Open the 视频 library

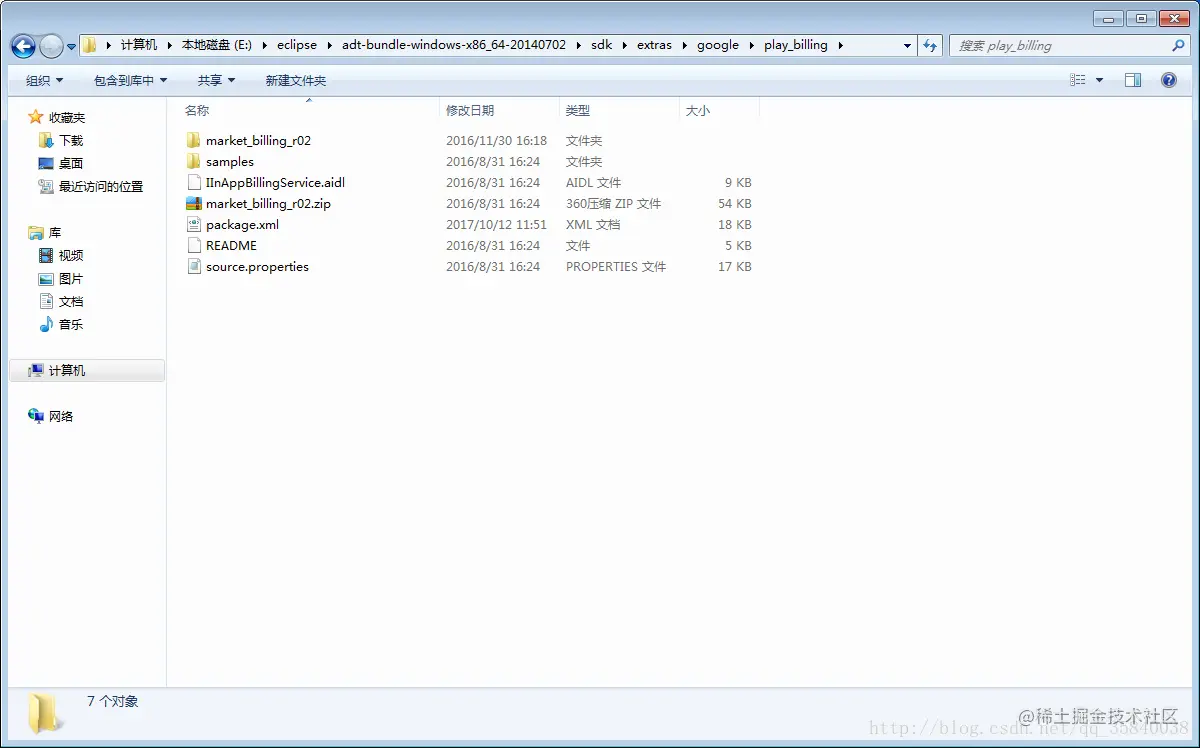[71, 255]
